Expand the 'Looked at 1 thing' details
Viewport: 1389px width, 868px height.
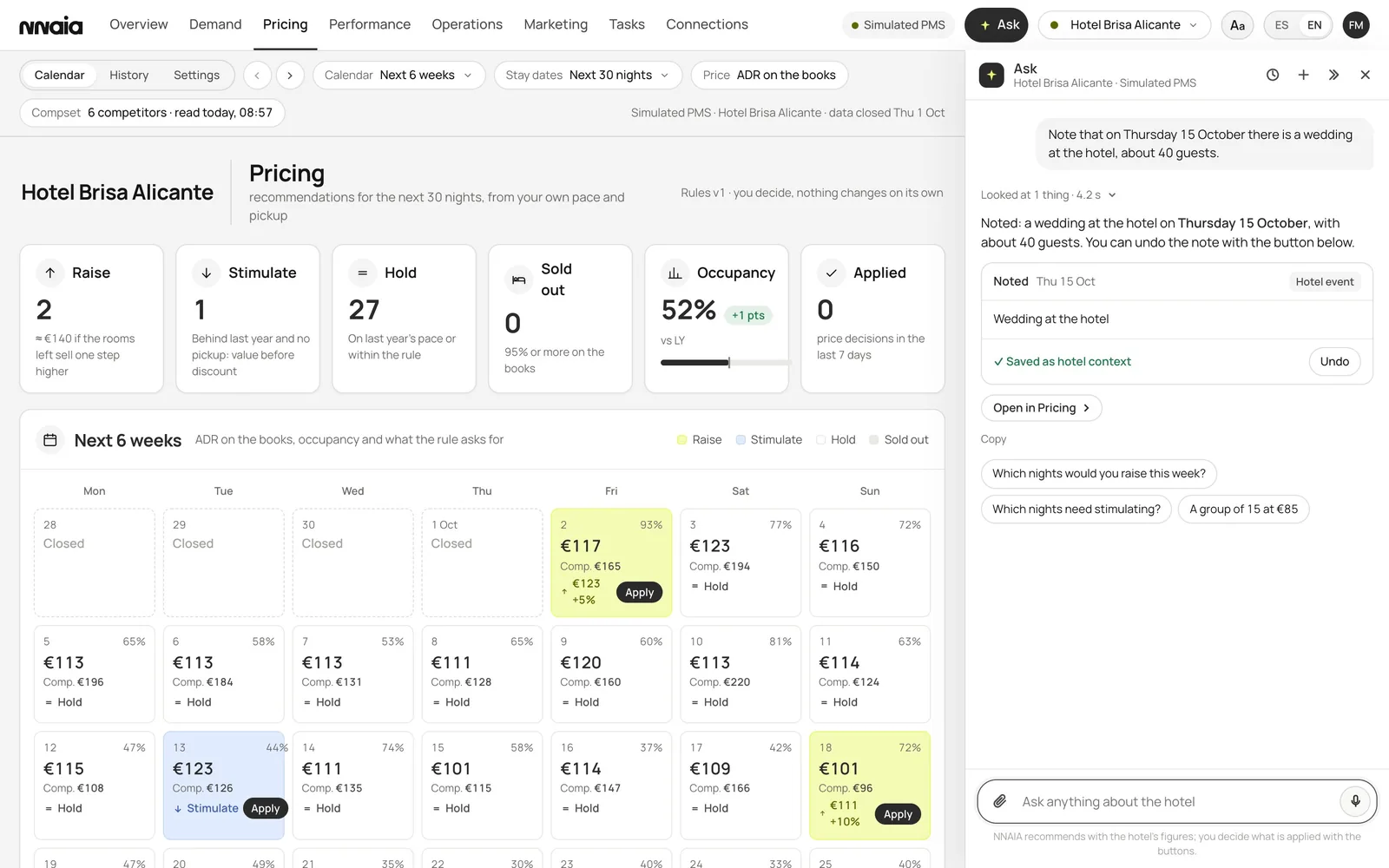click(x=1049, y=195)
